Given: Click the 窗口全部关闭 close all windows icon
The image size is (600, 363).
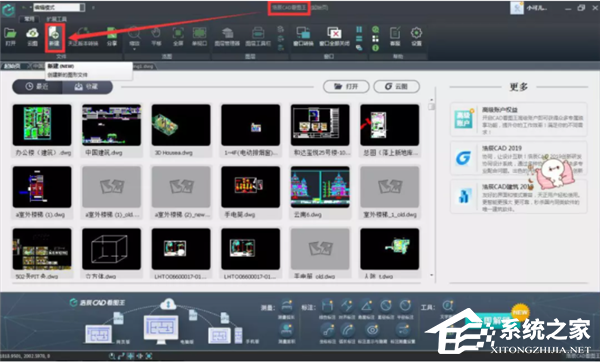Looking at the screenshot, I should tap(334, 37).
